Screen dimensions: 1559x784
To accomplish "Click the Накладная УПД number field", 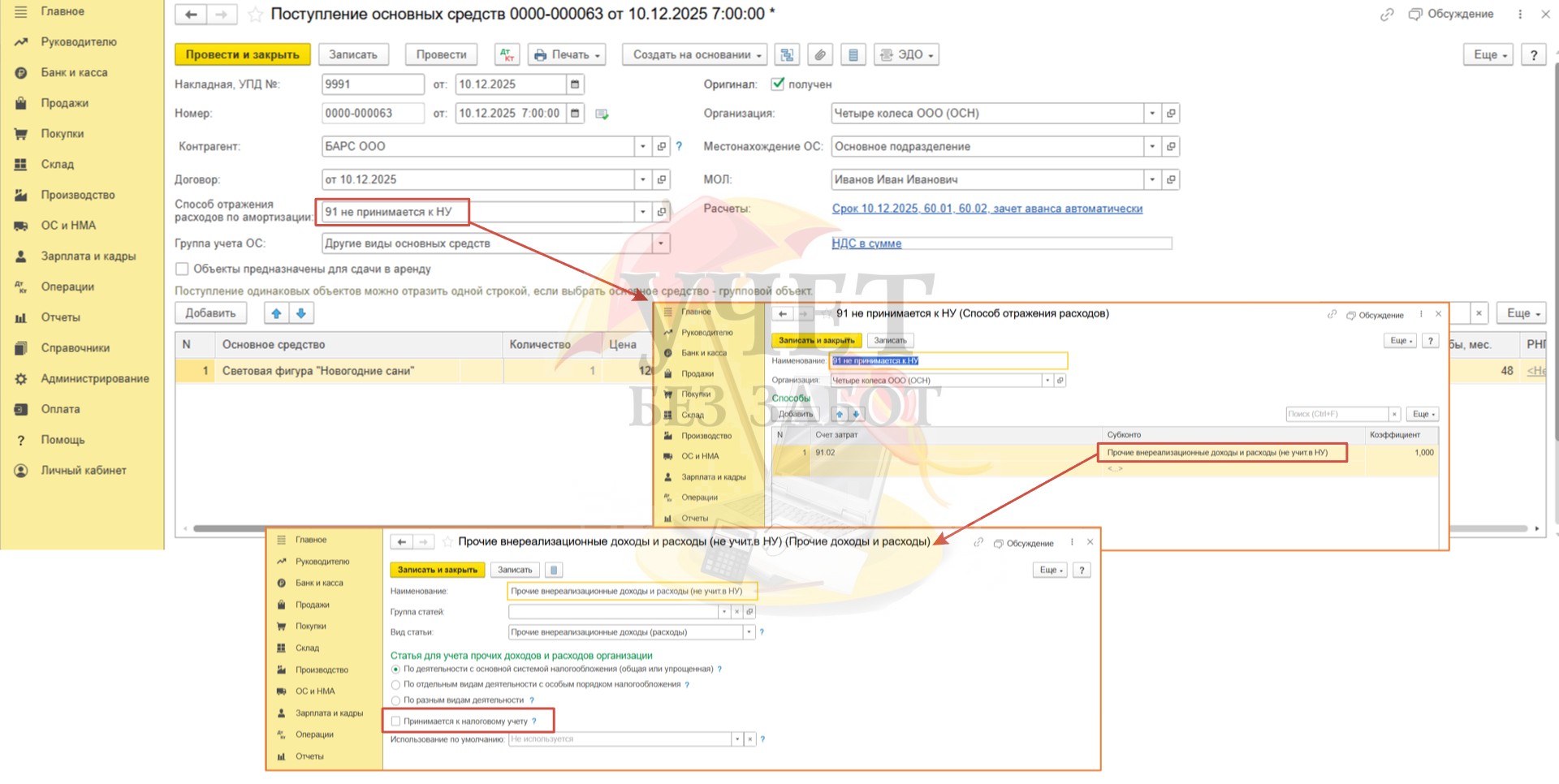I will pos(372,84).
